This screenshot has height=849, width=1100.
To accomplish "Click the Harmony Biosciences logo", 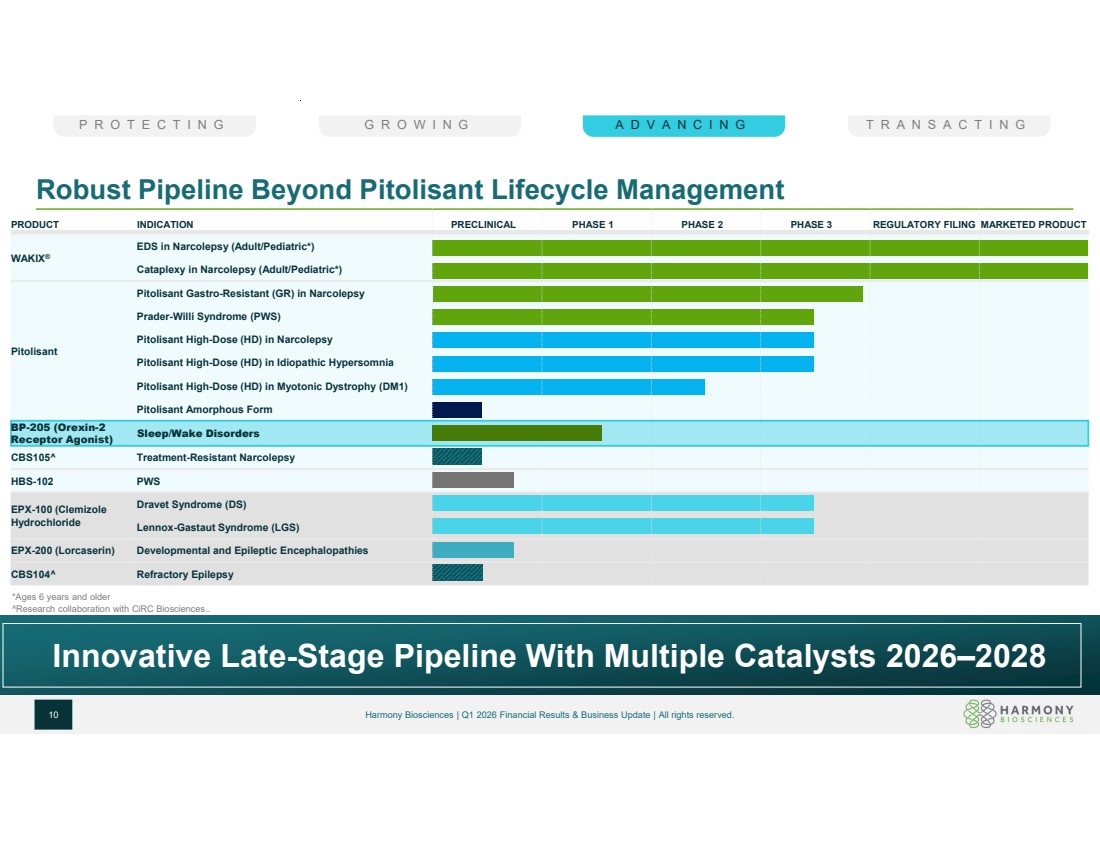I will [1019, 714].
